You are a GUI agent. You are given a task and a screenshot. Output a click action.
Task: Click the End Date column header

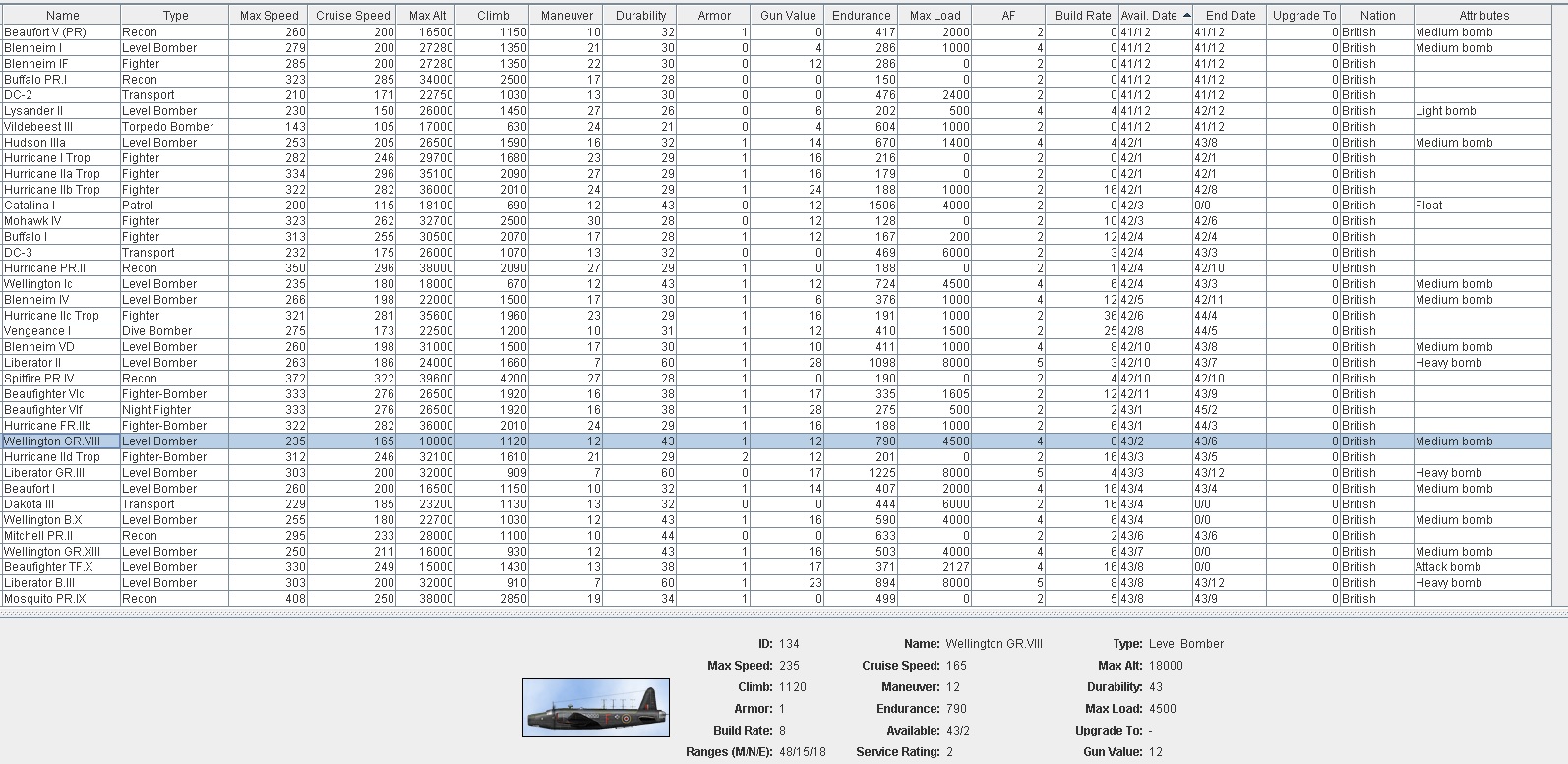(1230, 15)
